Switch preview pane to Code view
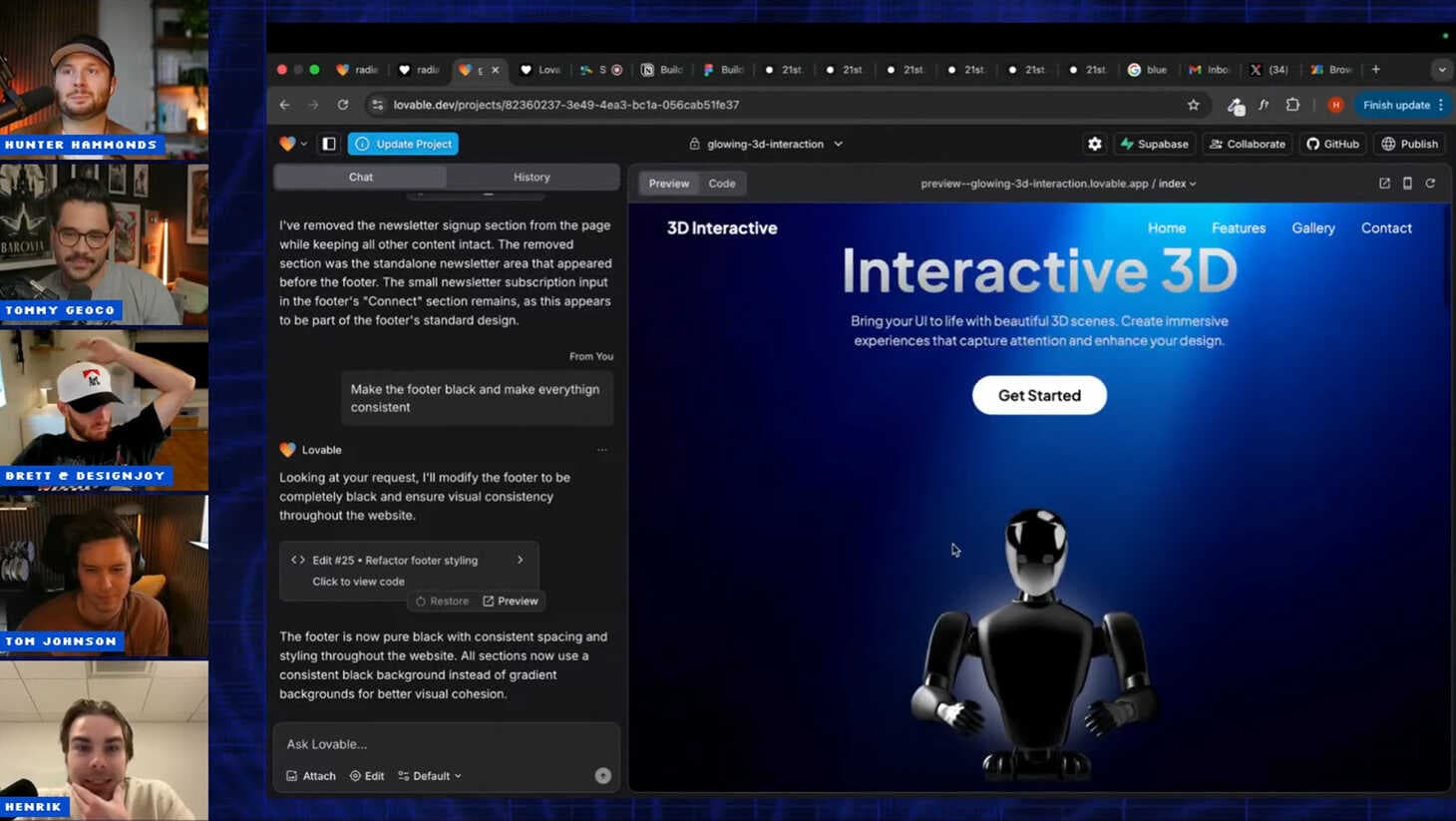This screenshot has height=821, width=1456. [721, 184]
